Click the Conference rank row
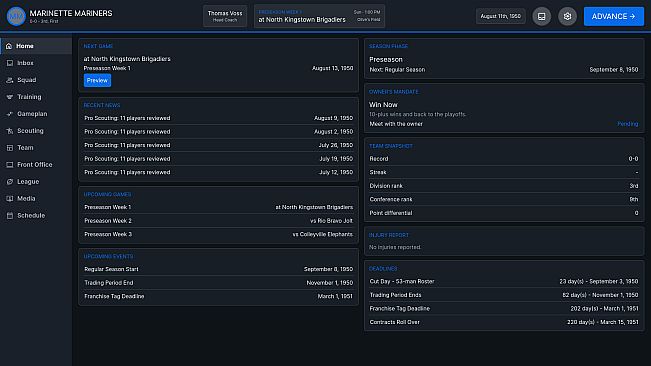The image size is (651, 366). coord(504,200)
